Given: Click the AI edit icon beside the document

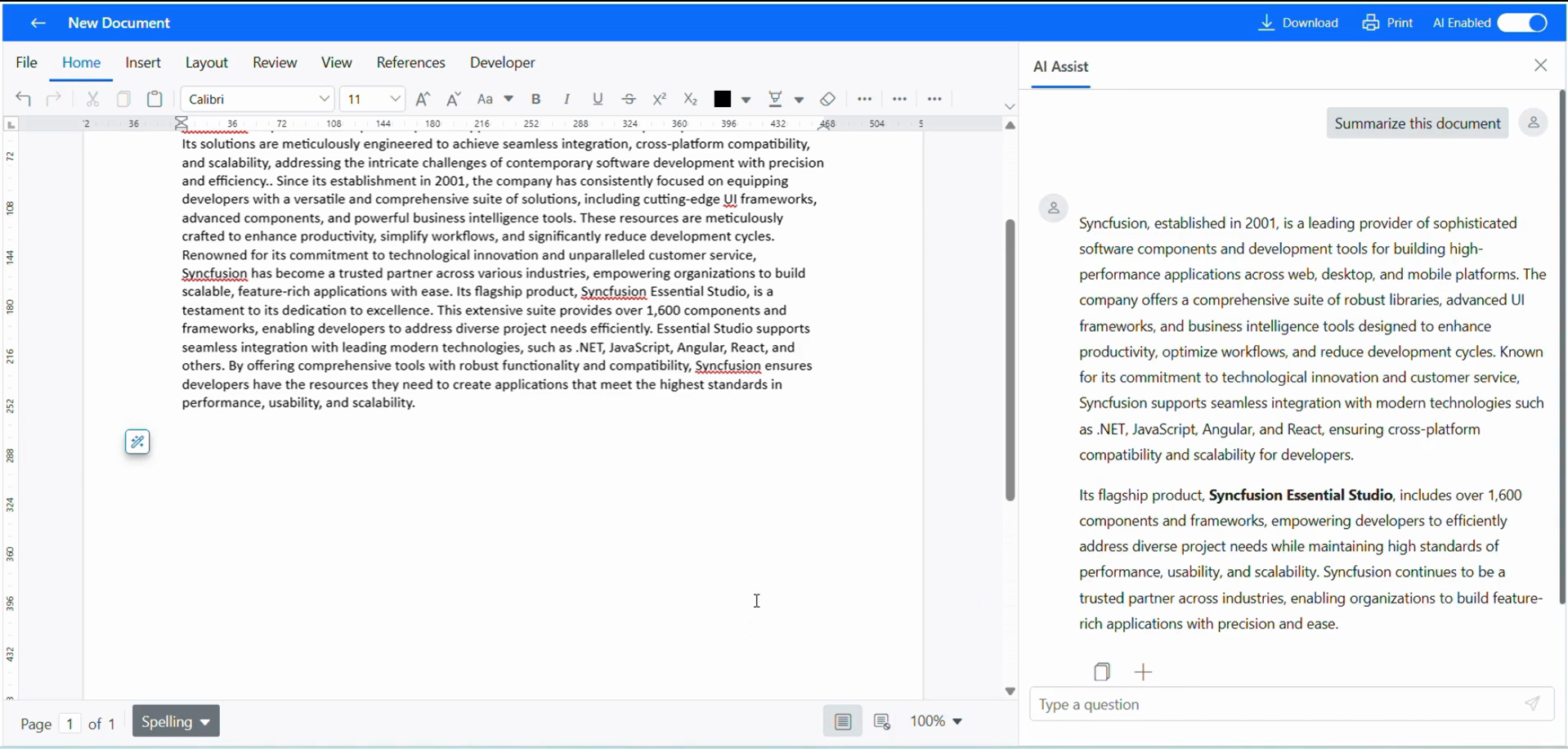Looking at the screenshot, I should (137, 442).
